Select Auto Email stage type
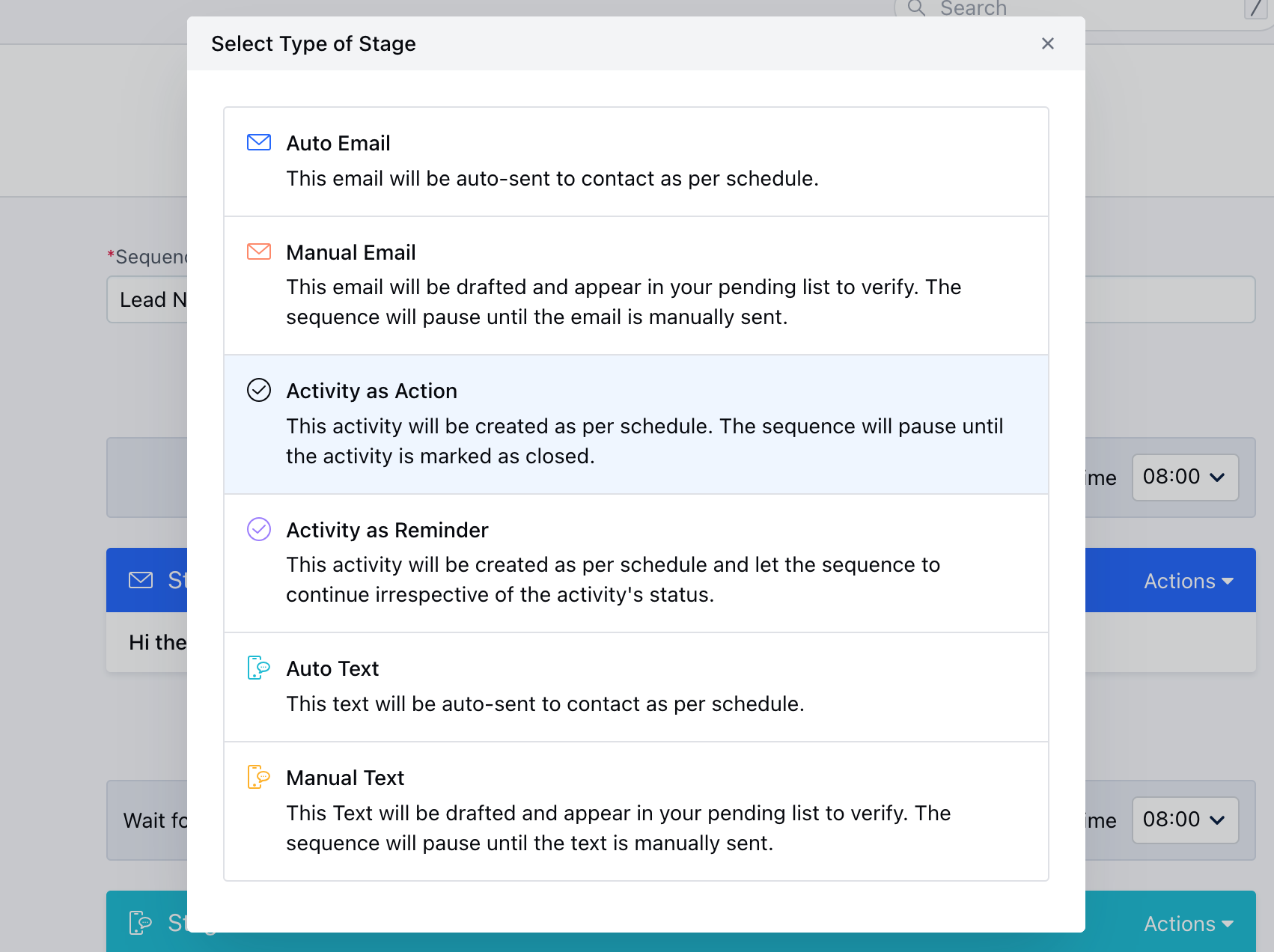This screenshot has width=1274, height=952. click(636, 162)
